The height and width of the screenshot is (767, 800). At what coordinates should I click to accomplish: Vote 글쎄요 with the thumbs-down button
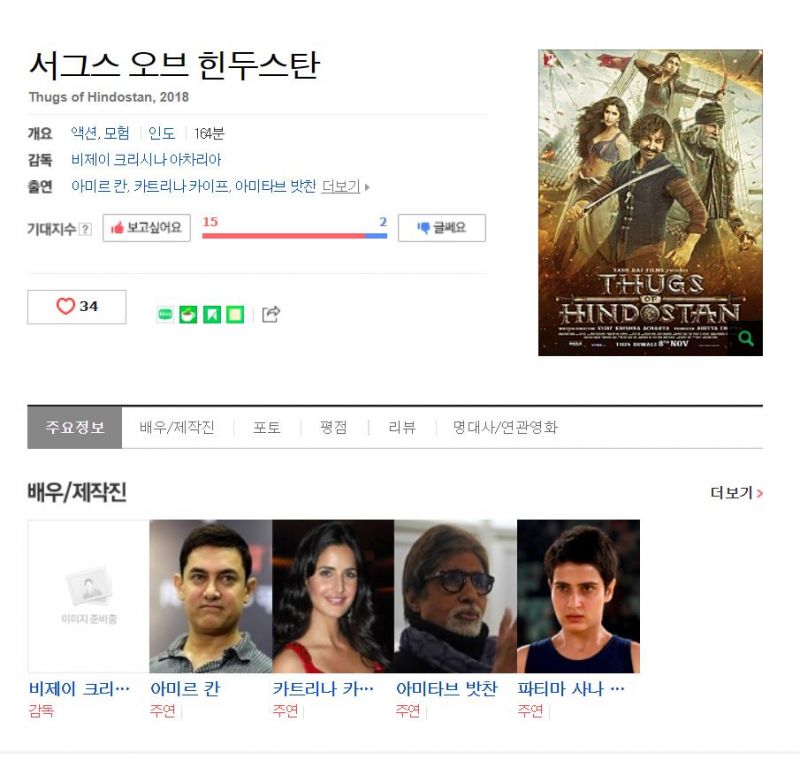click(442, 228)
